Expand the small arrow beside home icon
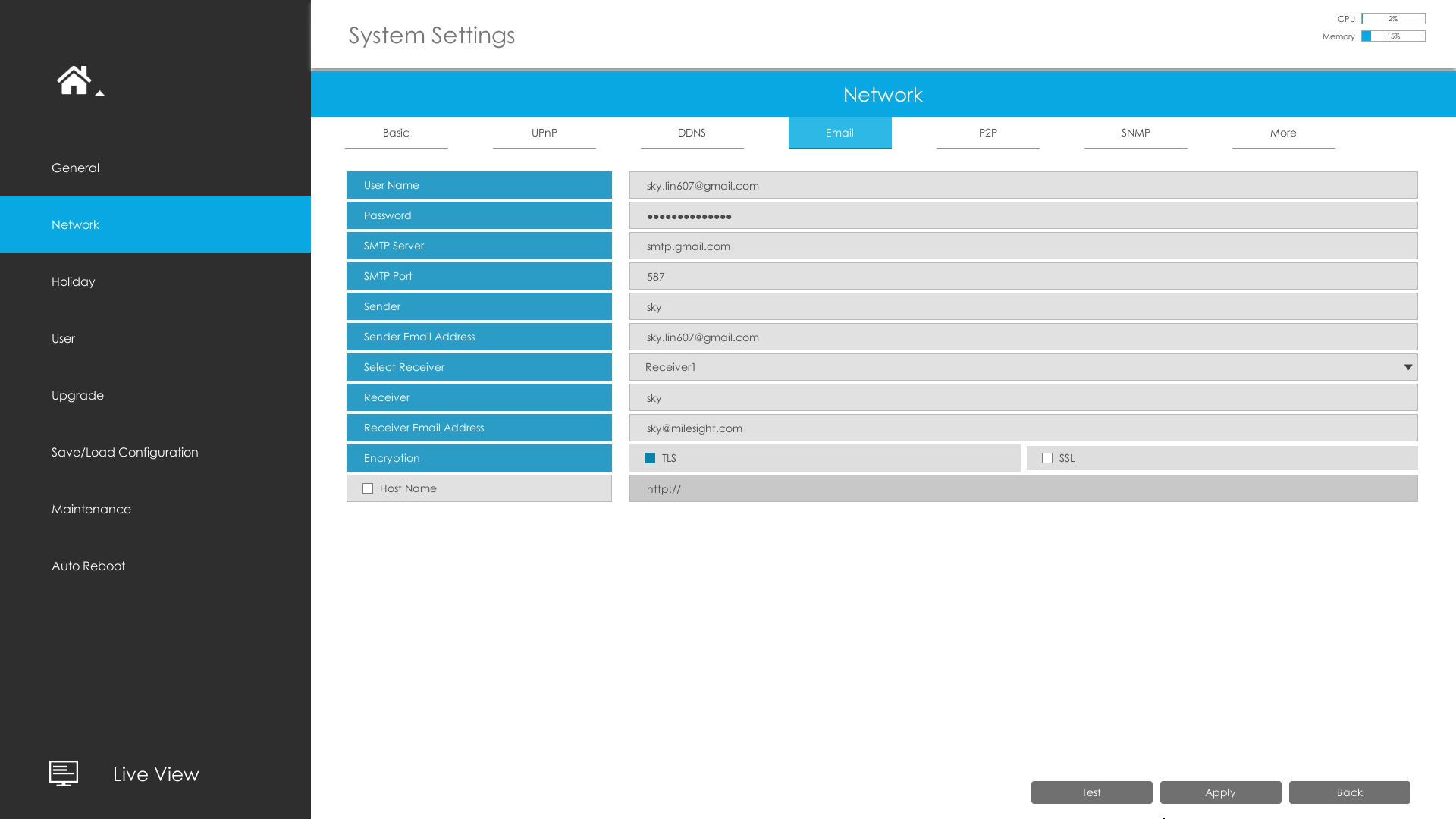This screenshot has height=819, width=1456. click(x=99, y=93)
